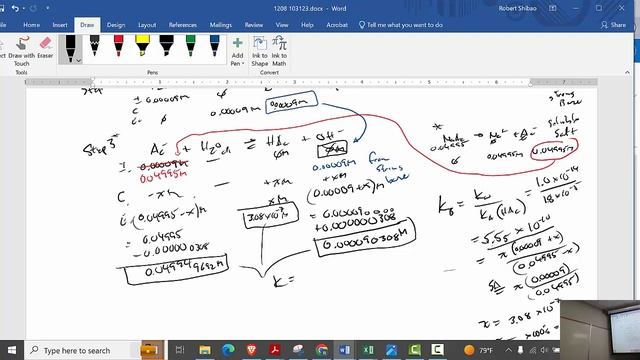640x360 pixels.
Task: Open File Explorer from taskbar
Action: tap(205, 350)
